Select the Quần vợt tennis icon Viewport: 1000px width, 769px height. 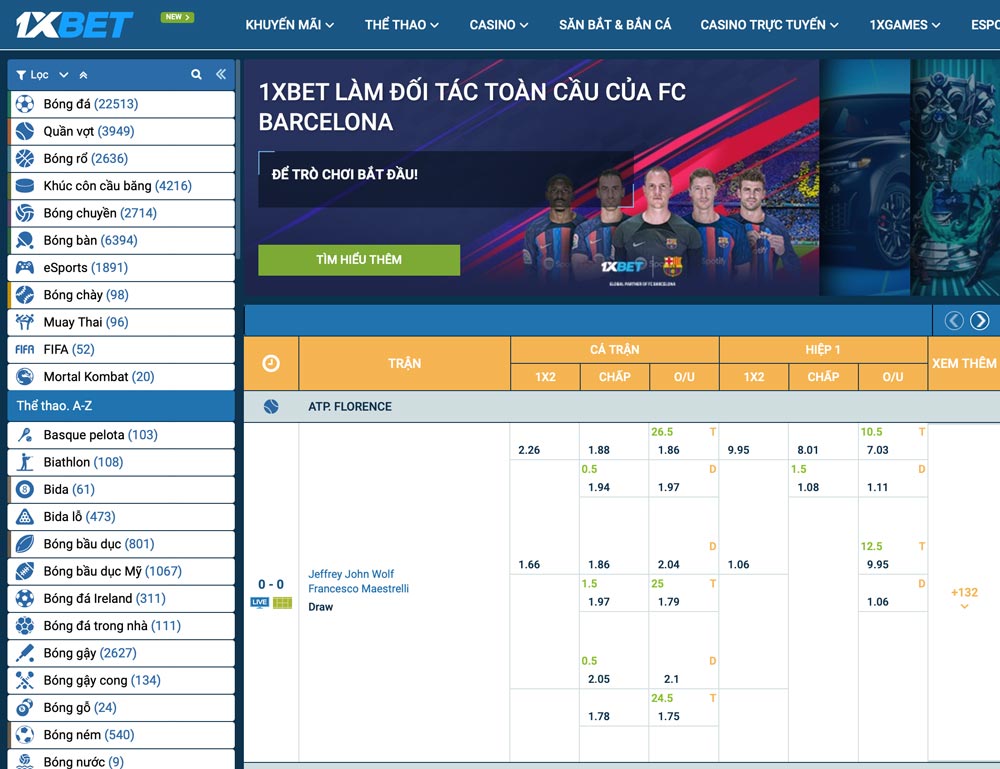pyautogui.click(x=25, y=131)
